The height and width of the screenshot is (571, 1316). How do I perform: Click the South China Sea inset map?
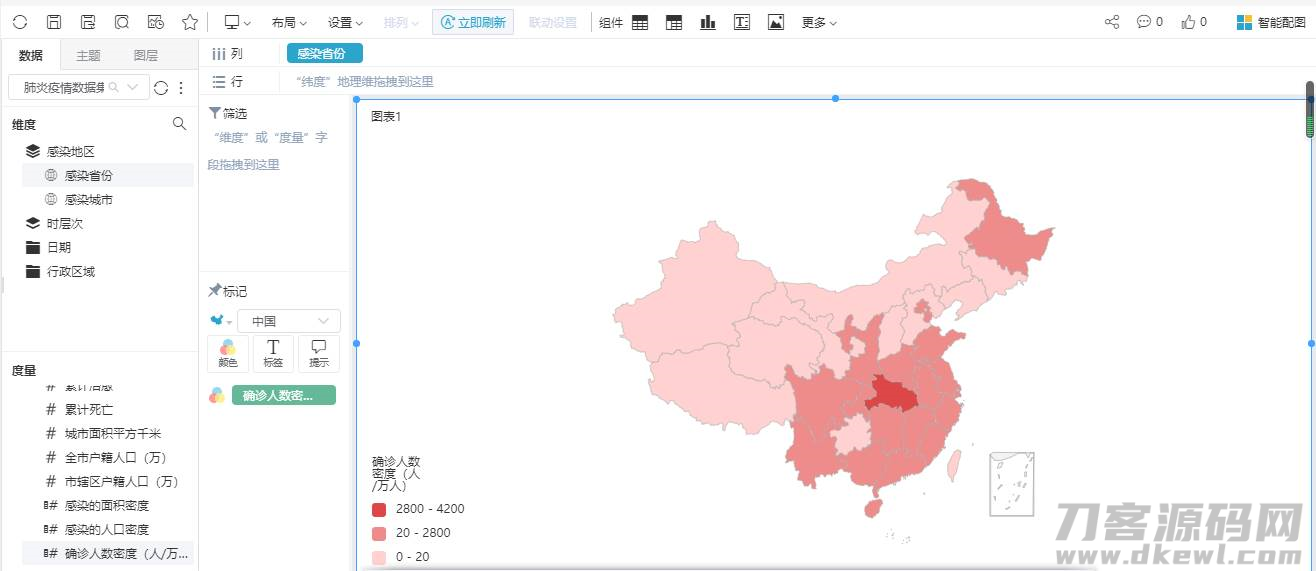1012,484
